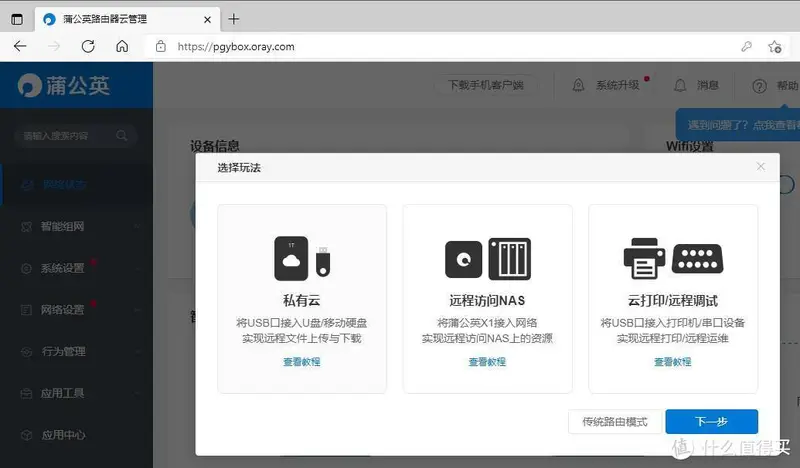Click the 帮助 question mark icon
This screenshot has width=800, height=468.
pos(759,86)
